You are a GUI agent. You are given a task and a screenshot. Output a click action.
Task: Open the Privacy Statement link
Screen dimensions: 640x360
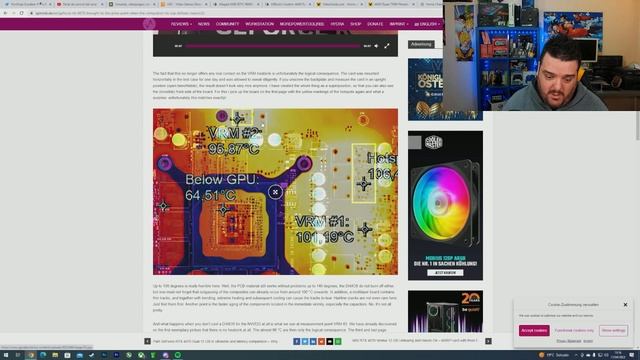pyautogui.click(x=569, y=341)
